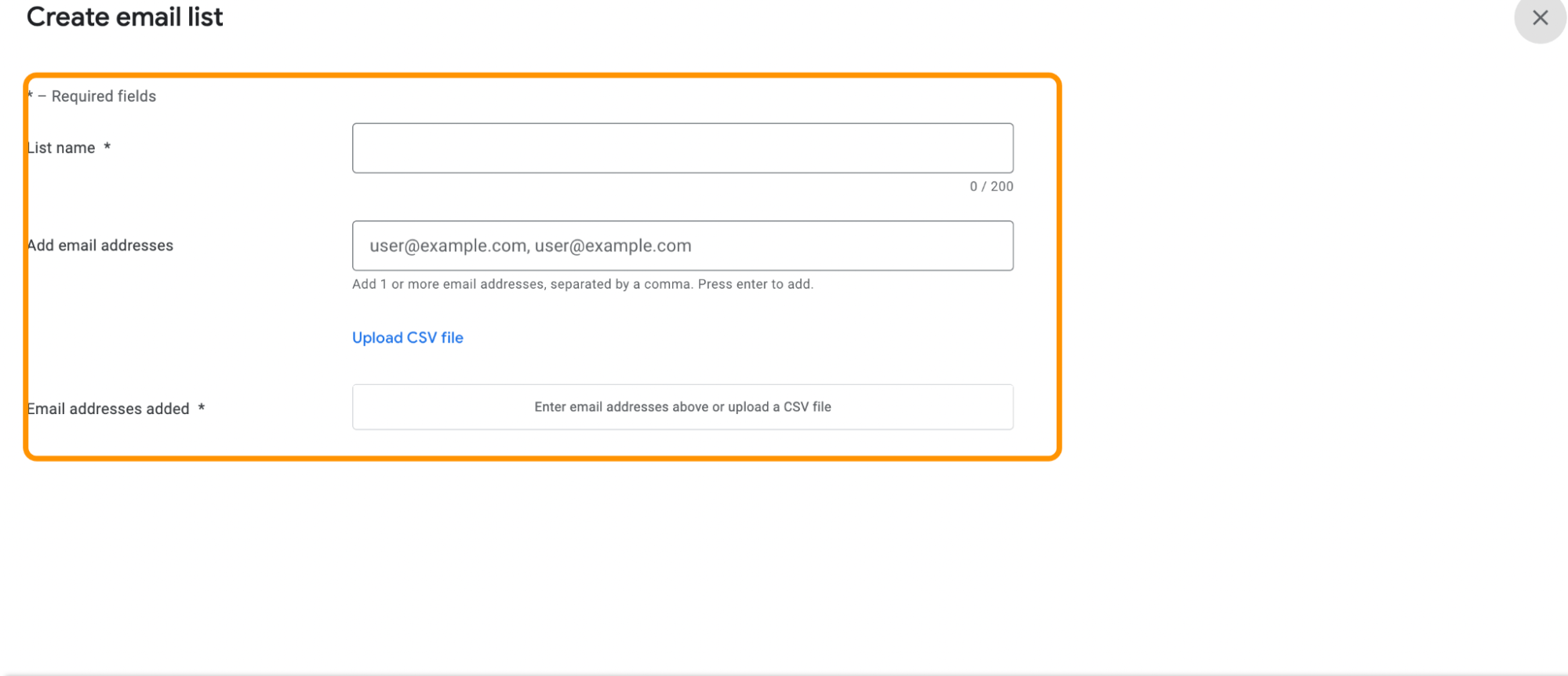This screenshot has height=676, width=1568.
Task: Close the Create email list dialog
Action: (1540, 18)
